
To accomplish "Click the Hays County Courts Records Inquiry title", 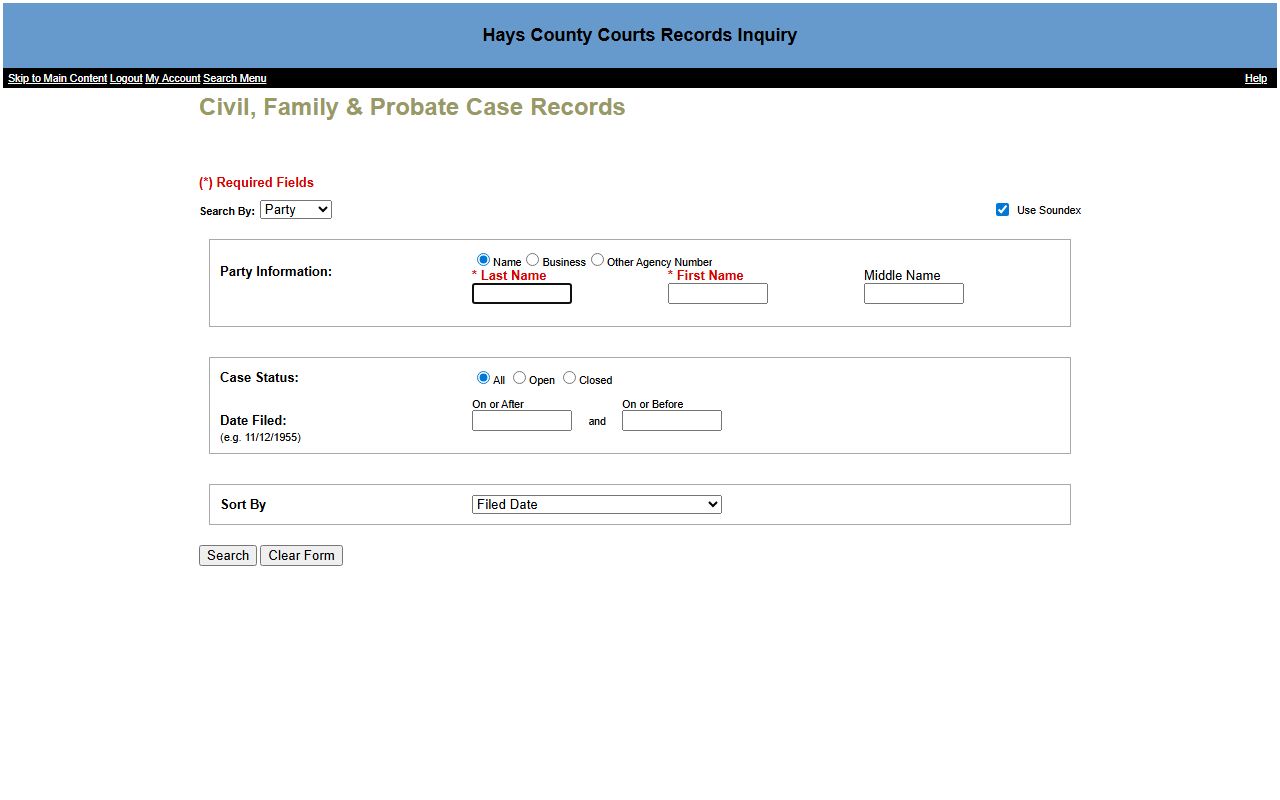I will [x=640, y=35].
